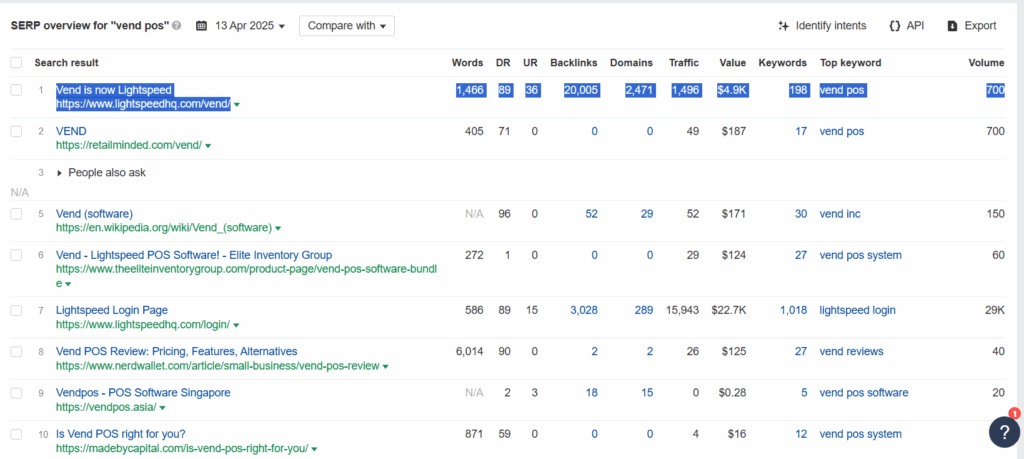Screen dimensions: 1024x459
Task: Click the API curly braces icon
Action: pyautogui.click(x=895, y=26)
